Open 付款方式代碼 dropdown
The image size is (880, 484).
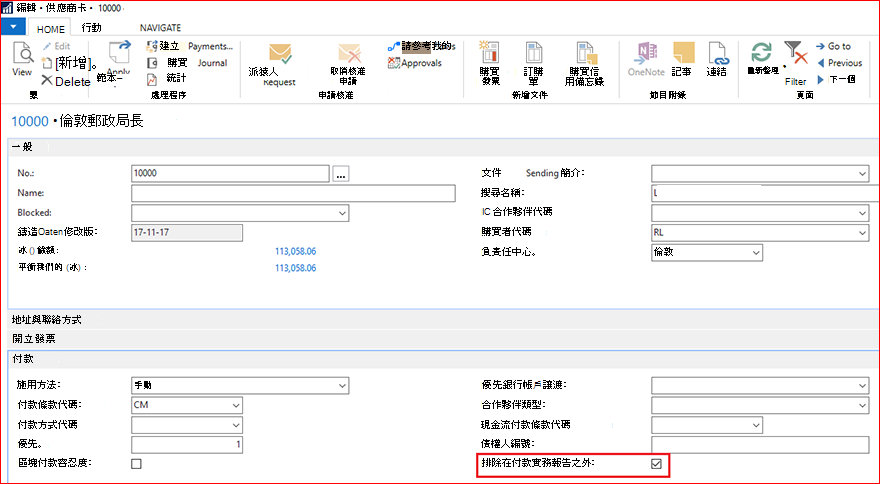(236, 425)
